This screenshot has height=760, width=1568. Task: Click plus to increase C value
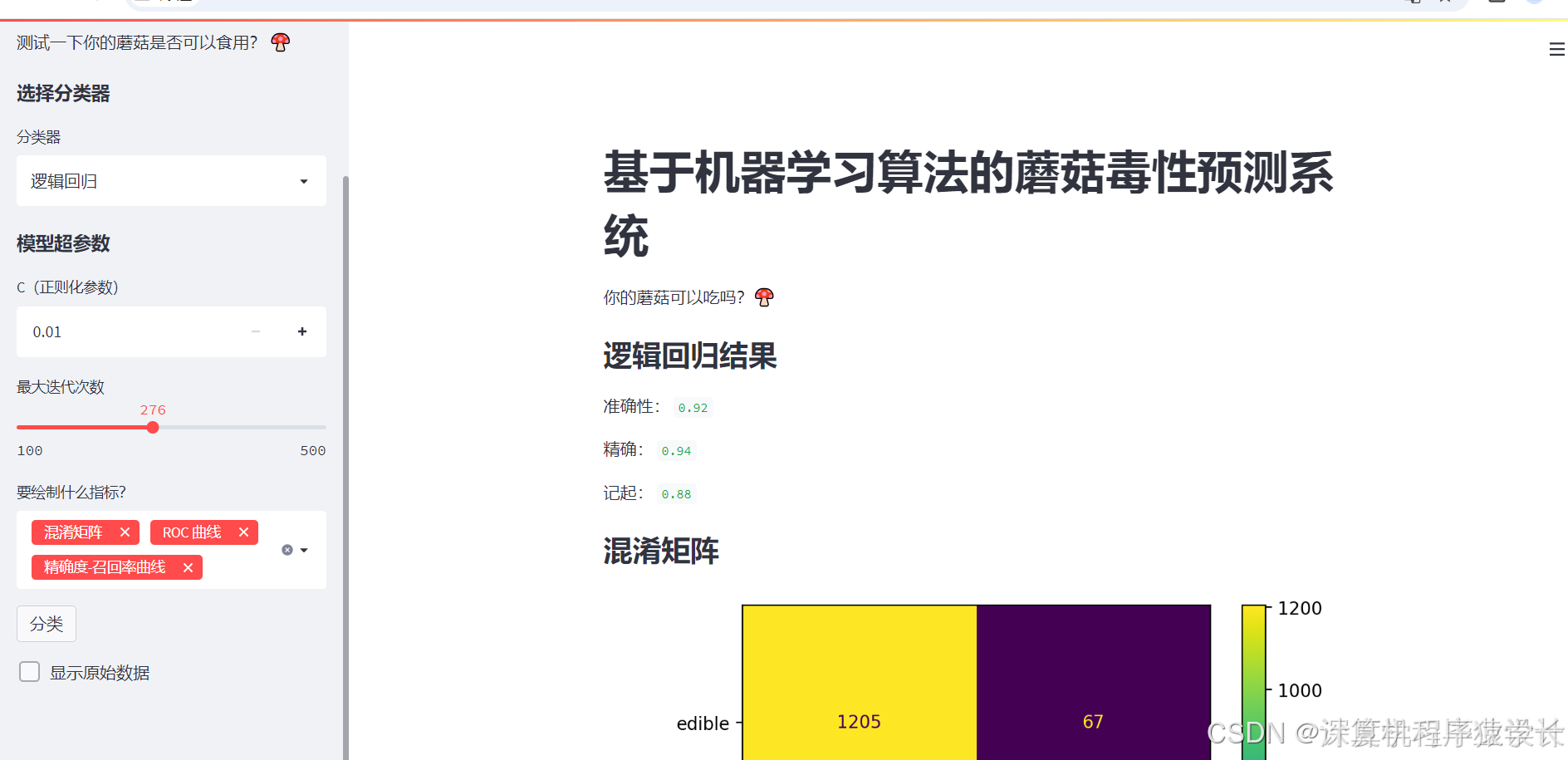point(302,331)
